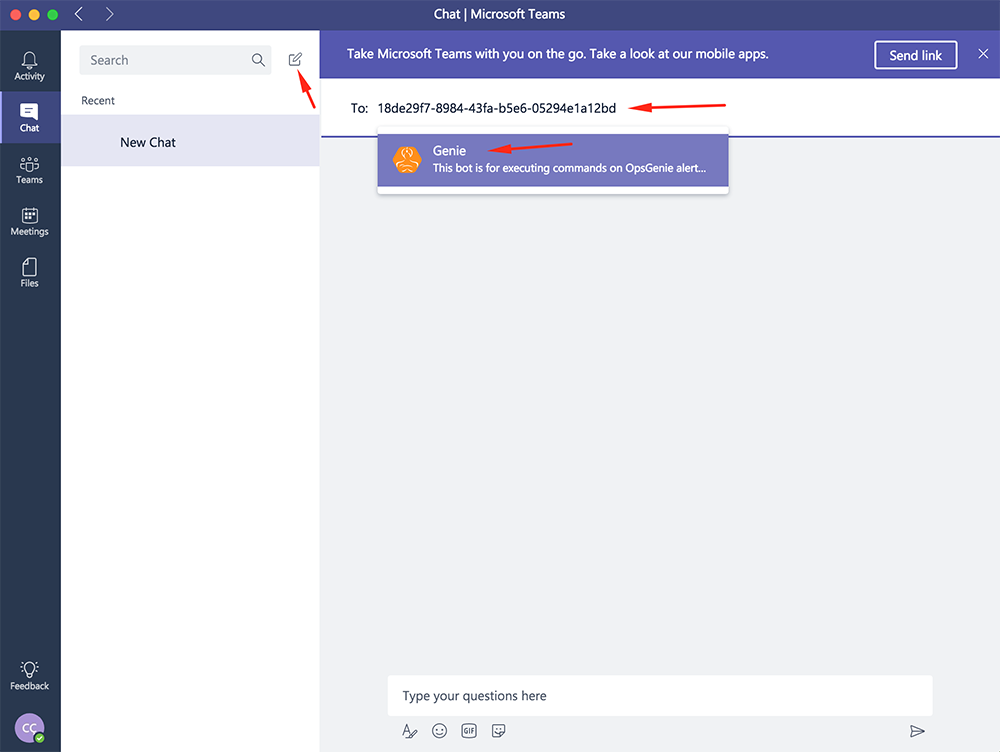Open the Meetings calendar

point(29,222)
